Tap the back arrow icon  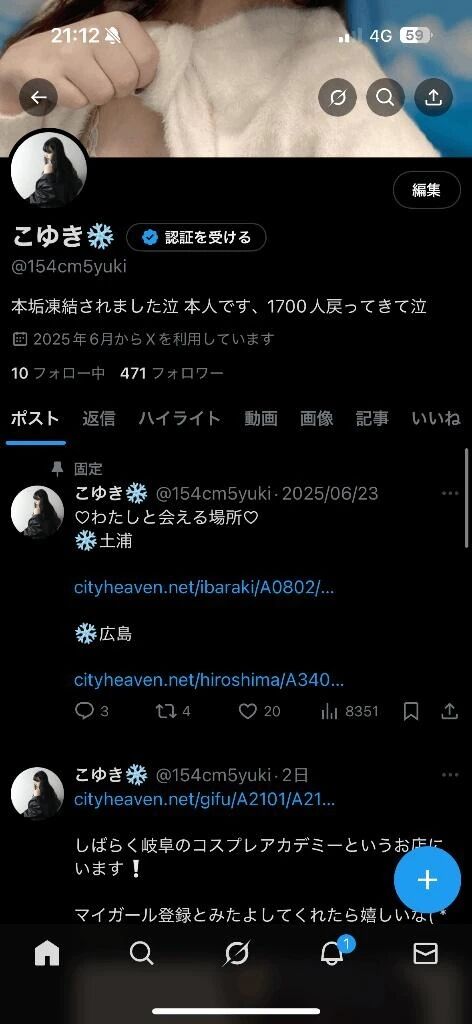[x=39, y=98]
